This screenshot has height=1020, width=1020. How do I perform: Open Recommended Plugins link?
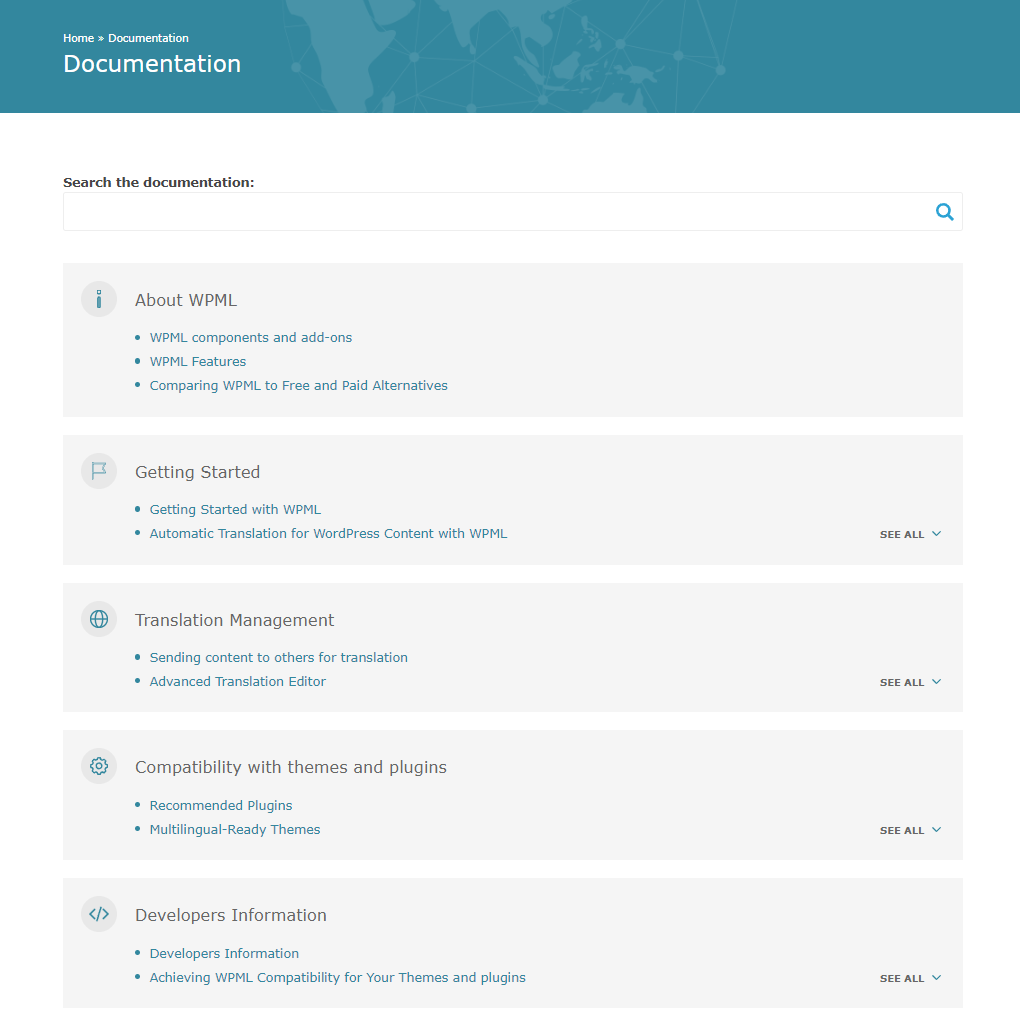(221, 805)
